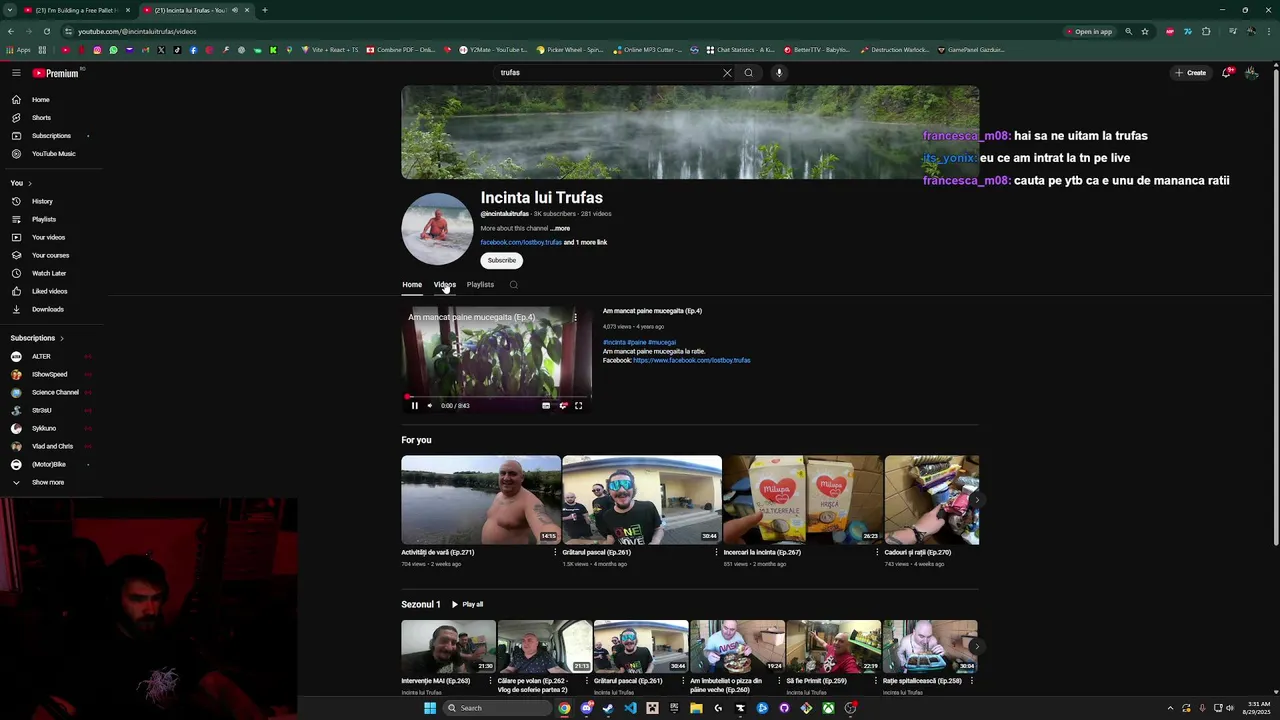Pause the featured channel video
The image size is (1280, 720).
tap(414, 406)
